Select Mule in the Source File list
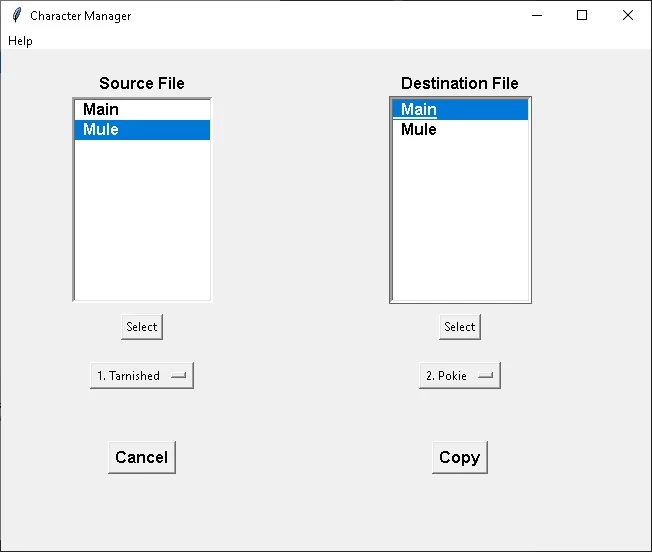 click(101, 130)
